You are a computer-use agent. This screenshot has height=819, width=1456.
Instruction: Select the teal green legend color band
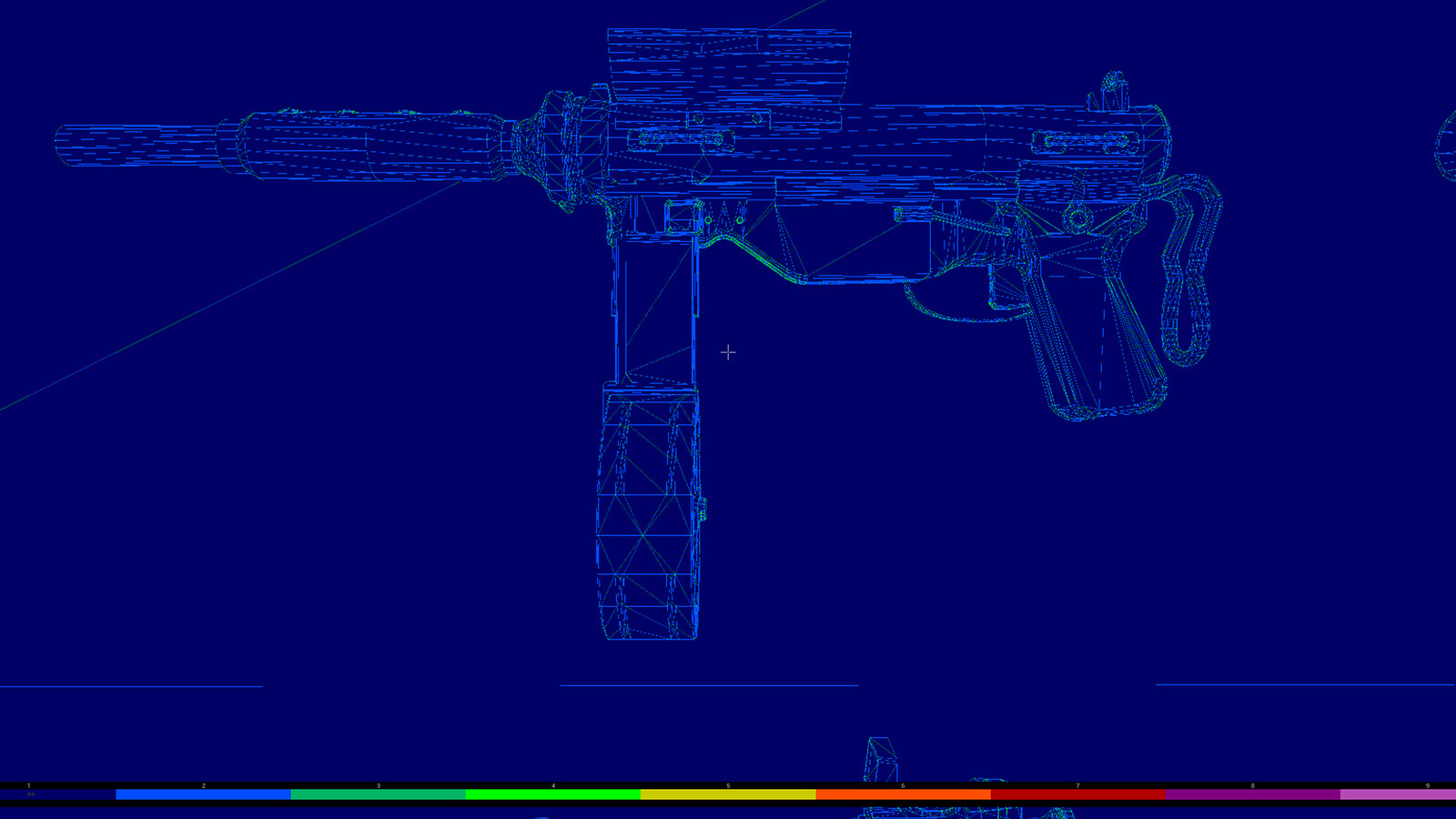(378, 794)
